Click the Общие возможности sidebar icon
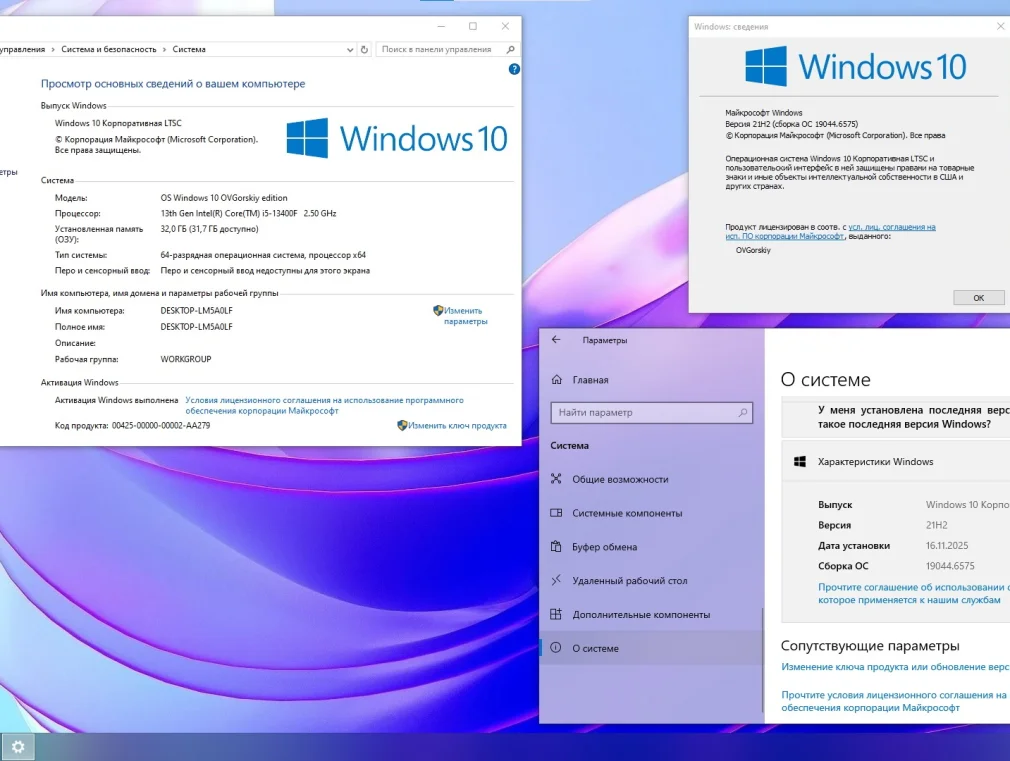This screenshot has height=761, width=1010. 557,479
